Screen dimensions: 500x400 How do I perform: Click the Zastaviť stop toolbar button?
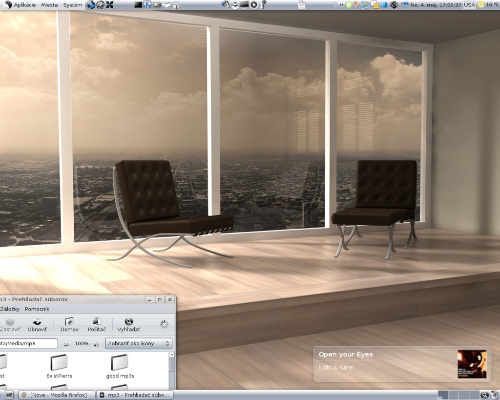[10, 325]
